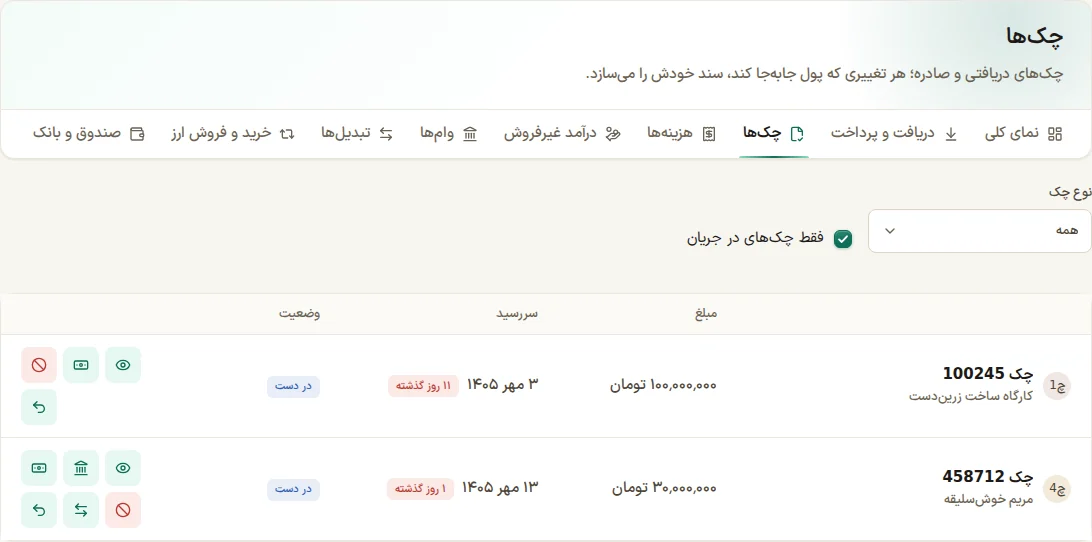Select the «خرید و فروش ارز» tab
Viewport: 1092px width, 542px height.
click(233, 134)
